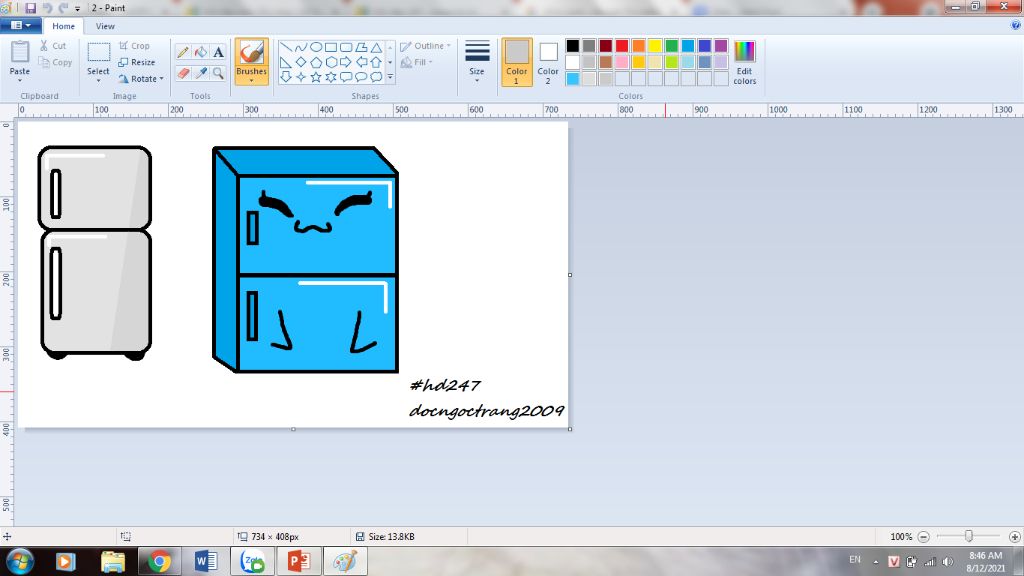Open Edit colors dialog
The height and width of the screenshot is (576, 1024).
click(744, 62)
